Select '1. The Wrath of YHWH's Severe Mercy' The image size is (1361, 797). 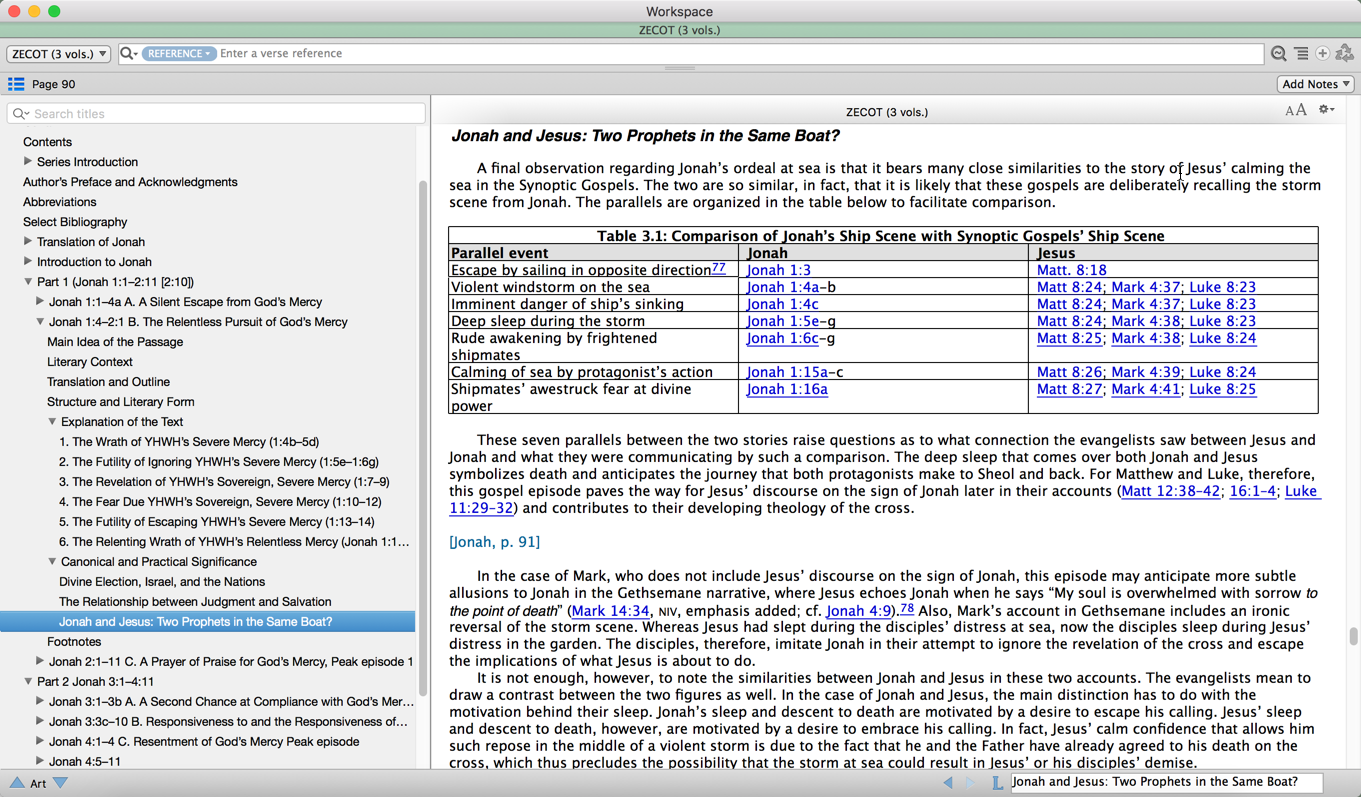189,442
